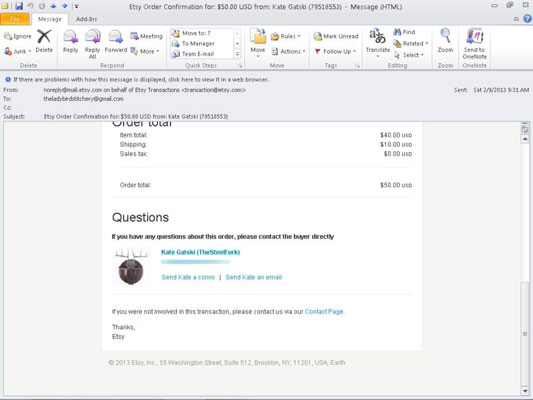Expand the Quick Steps gallery

237,54
